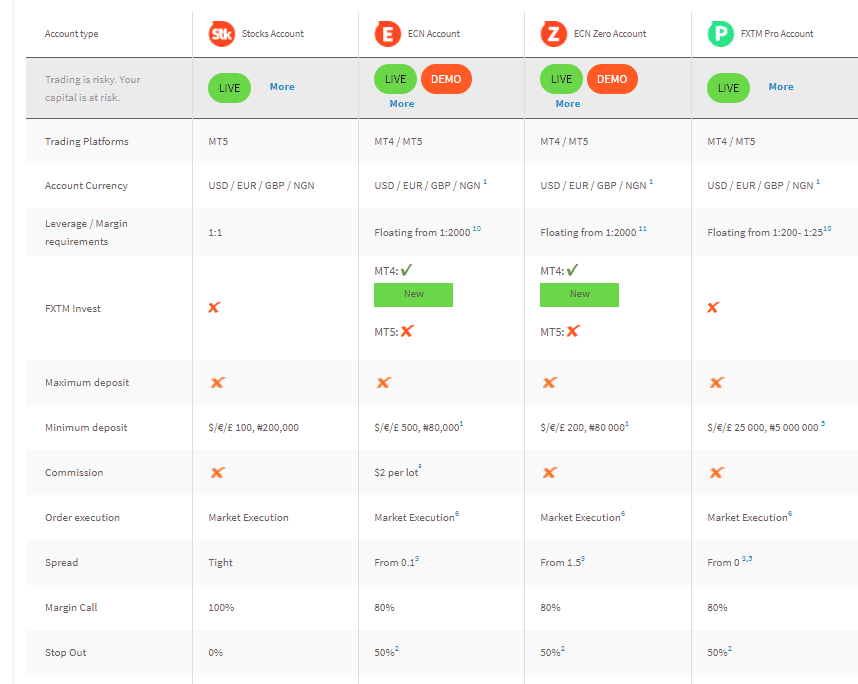Select the Order execution row label
This screenshot has width=858, height=684.
[82, 517]
